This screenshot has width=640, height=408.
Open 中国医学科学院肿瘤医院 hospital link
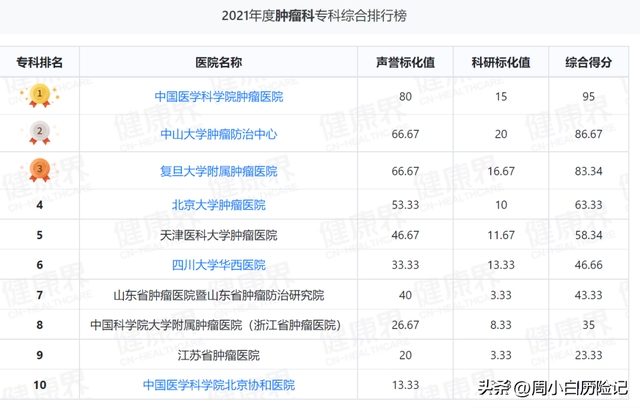[x=219, y=97]
